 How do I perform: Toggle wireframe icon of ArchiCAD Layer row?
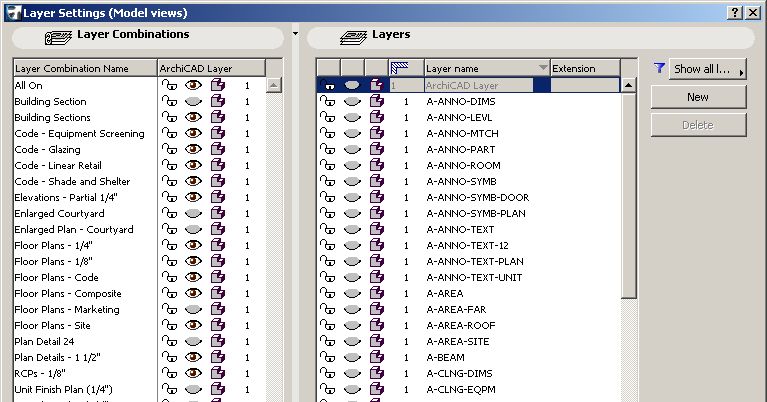377,85
